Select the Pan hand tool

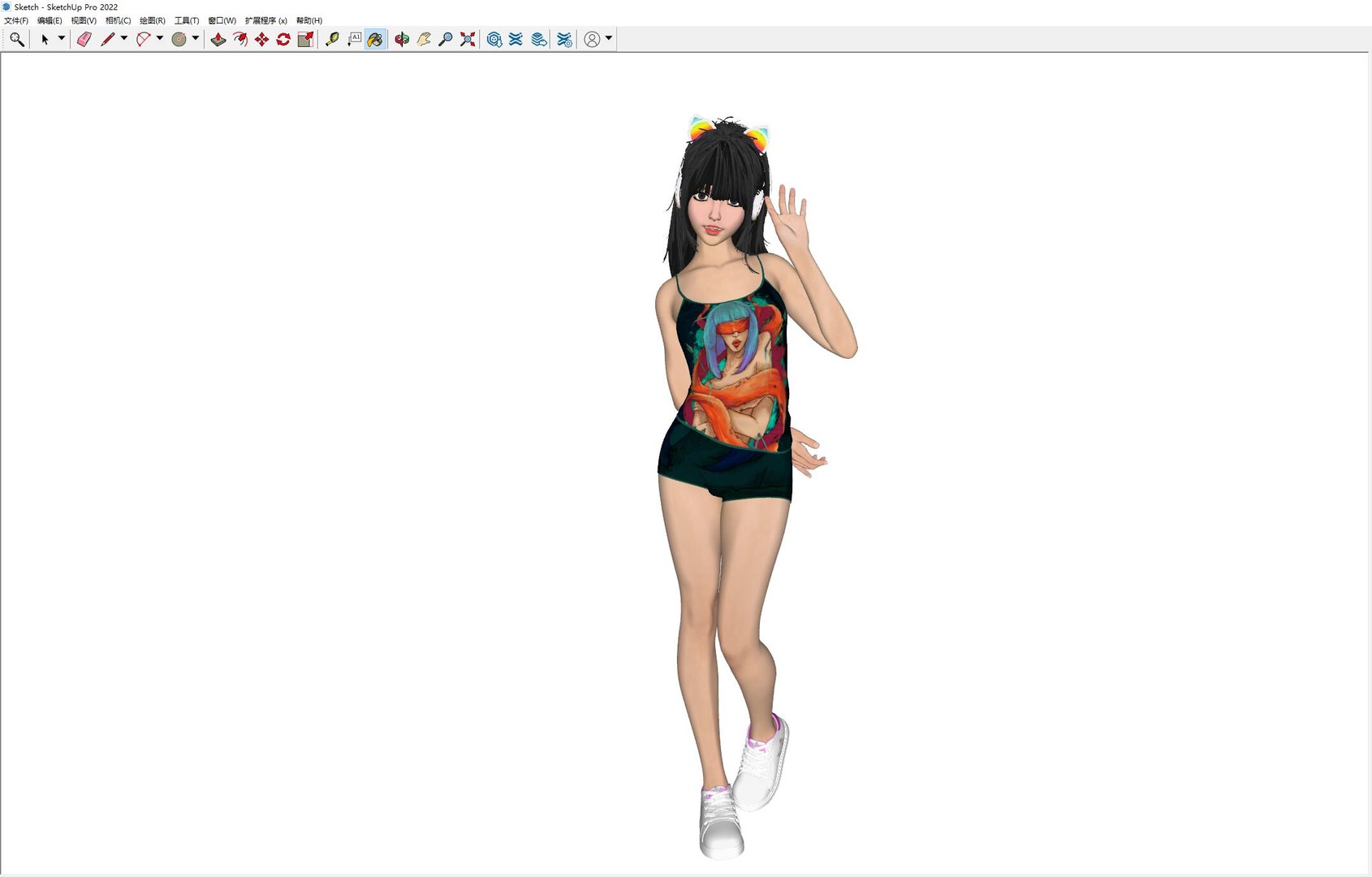click(424, 39)
